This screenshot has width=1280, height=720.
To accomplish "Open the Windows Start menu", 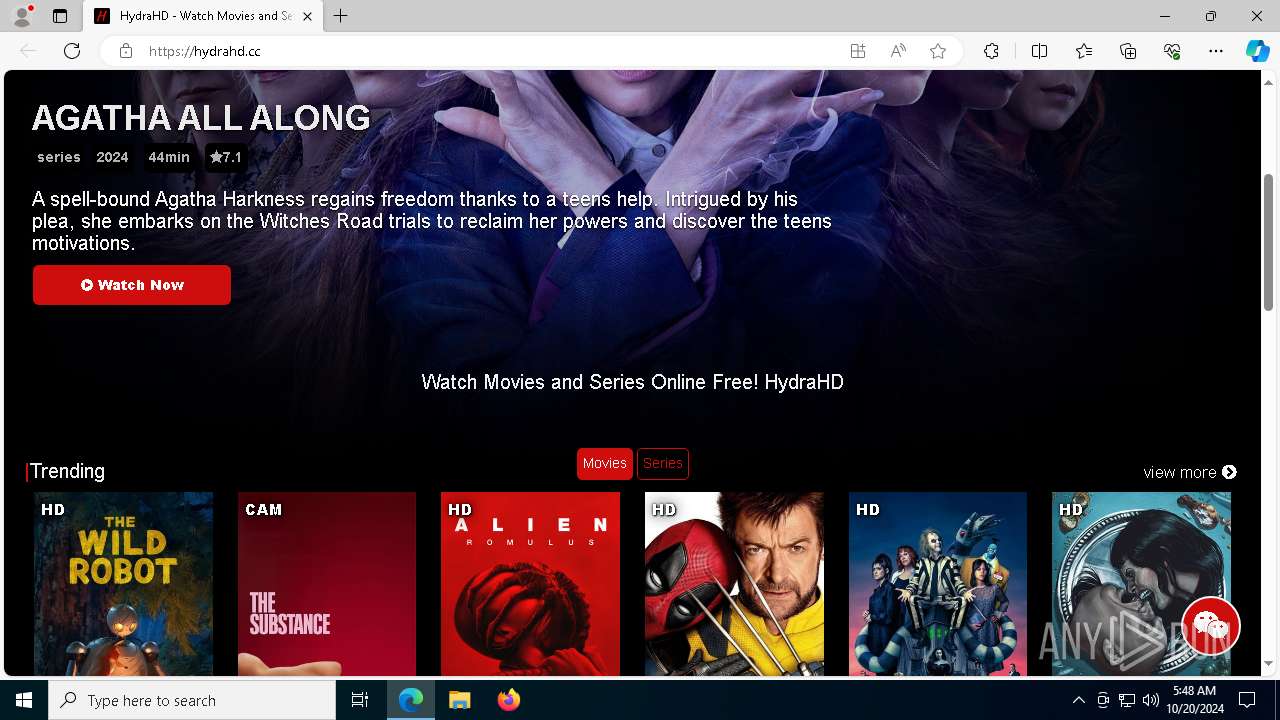I will click(24, 700).
